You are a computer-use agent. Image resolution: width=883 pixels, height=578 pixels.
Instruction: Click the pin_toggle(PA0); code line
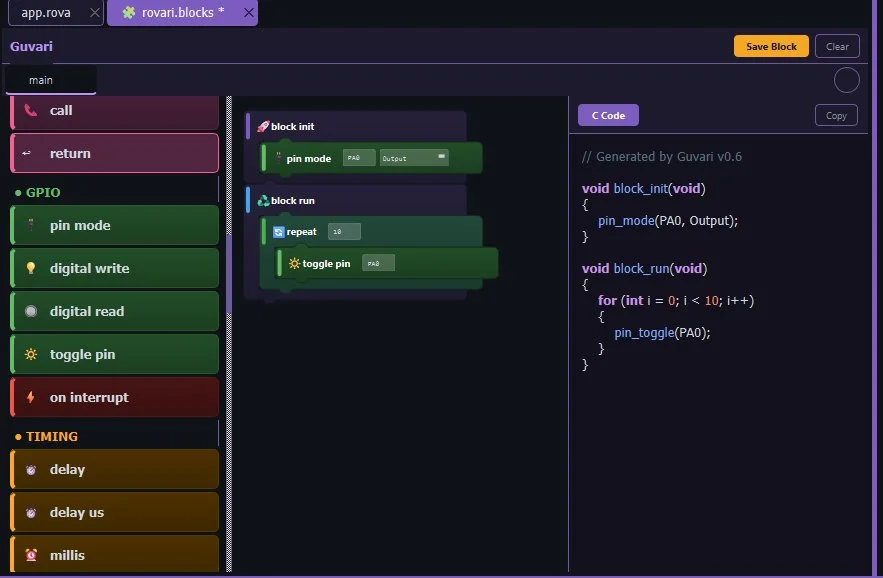pyautogui.click(x=662, y=333)
